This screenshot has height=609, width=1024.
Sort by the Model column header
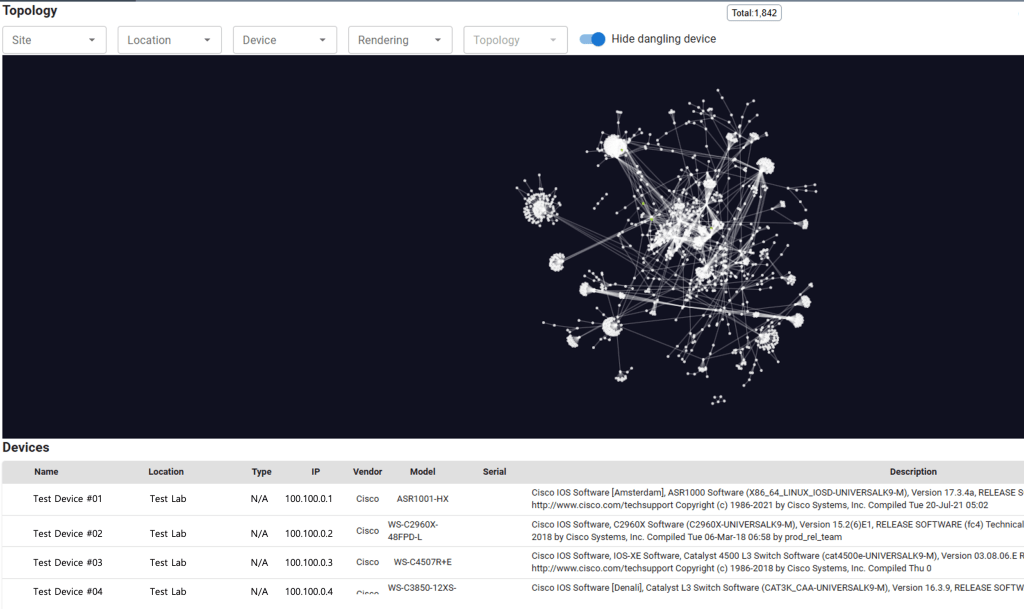(422, 472)
